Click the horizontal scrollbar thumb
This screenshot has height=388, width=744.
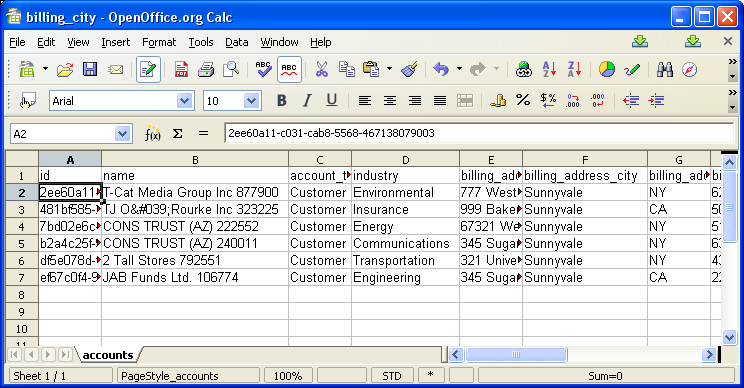point(516,354)
